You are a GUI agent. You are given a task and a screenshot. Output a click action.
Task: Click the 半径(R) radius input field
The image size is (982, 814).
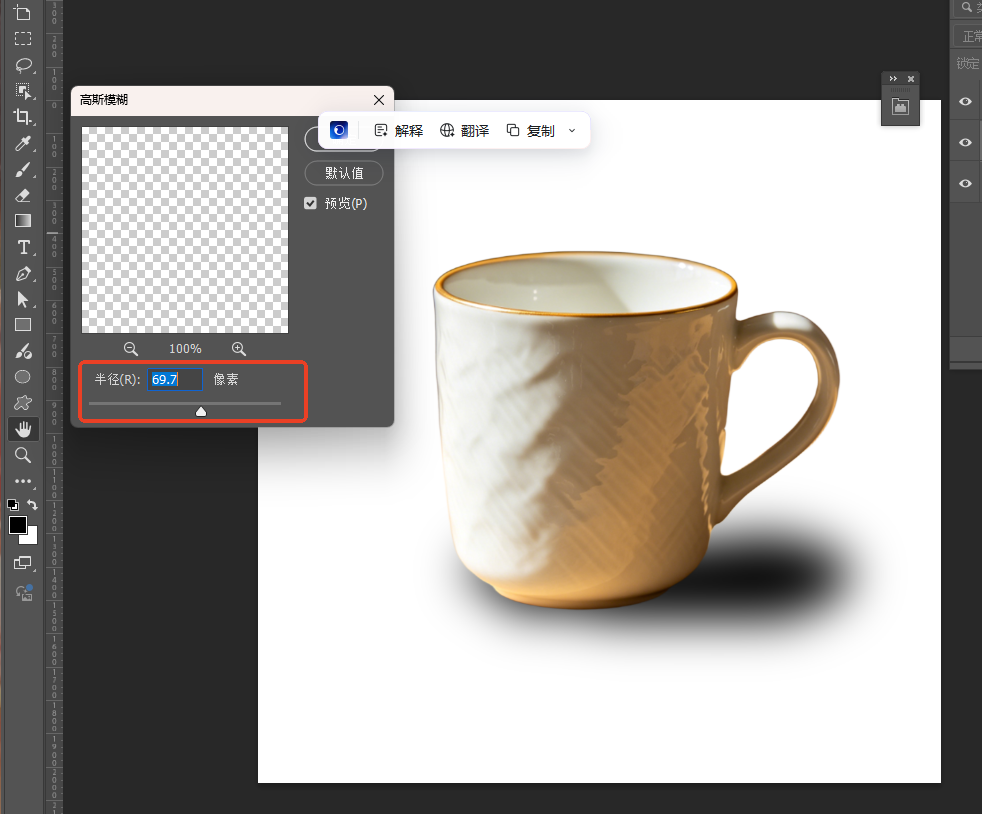(175, 379)
